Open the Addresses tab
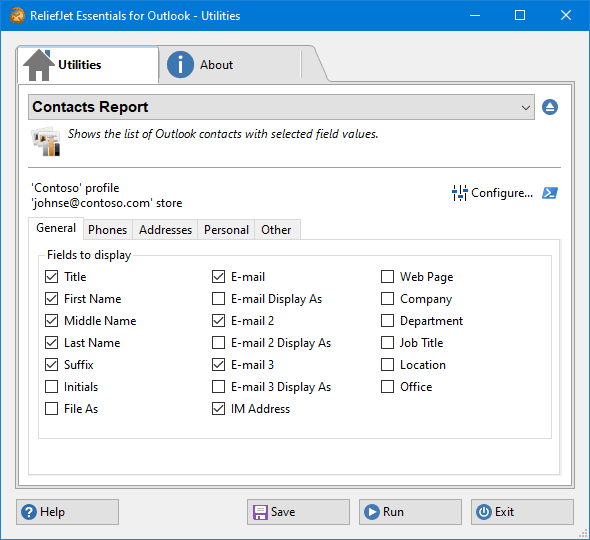This screenshot has height=540, width=590. [x=165, y=230]
